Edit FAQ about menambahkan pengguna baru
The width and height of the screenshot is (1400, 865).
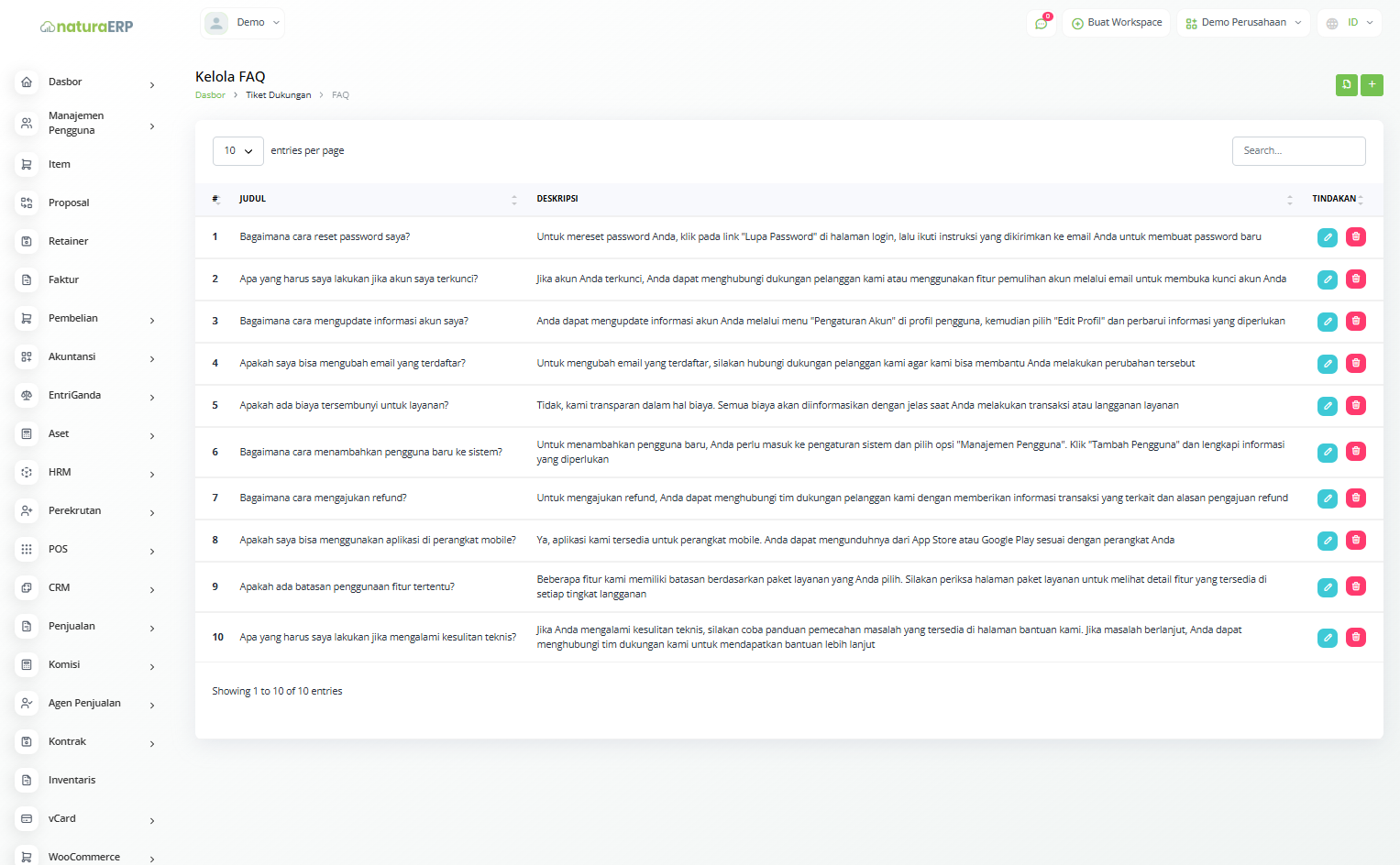coord(1328,452)
